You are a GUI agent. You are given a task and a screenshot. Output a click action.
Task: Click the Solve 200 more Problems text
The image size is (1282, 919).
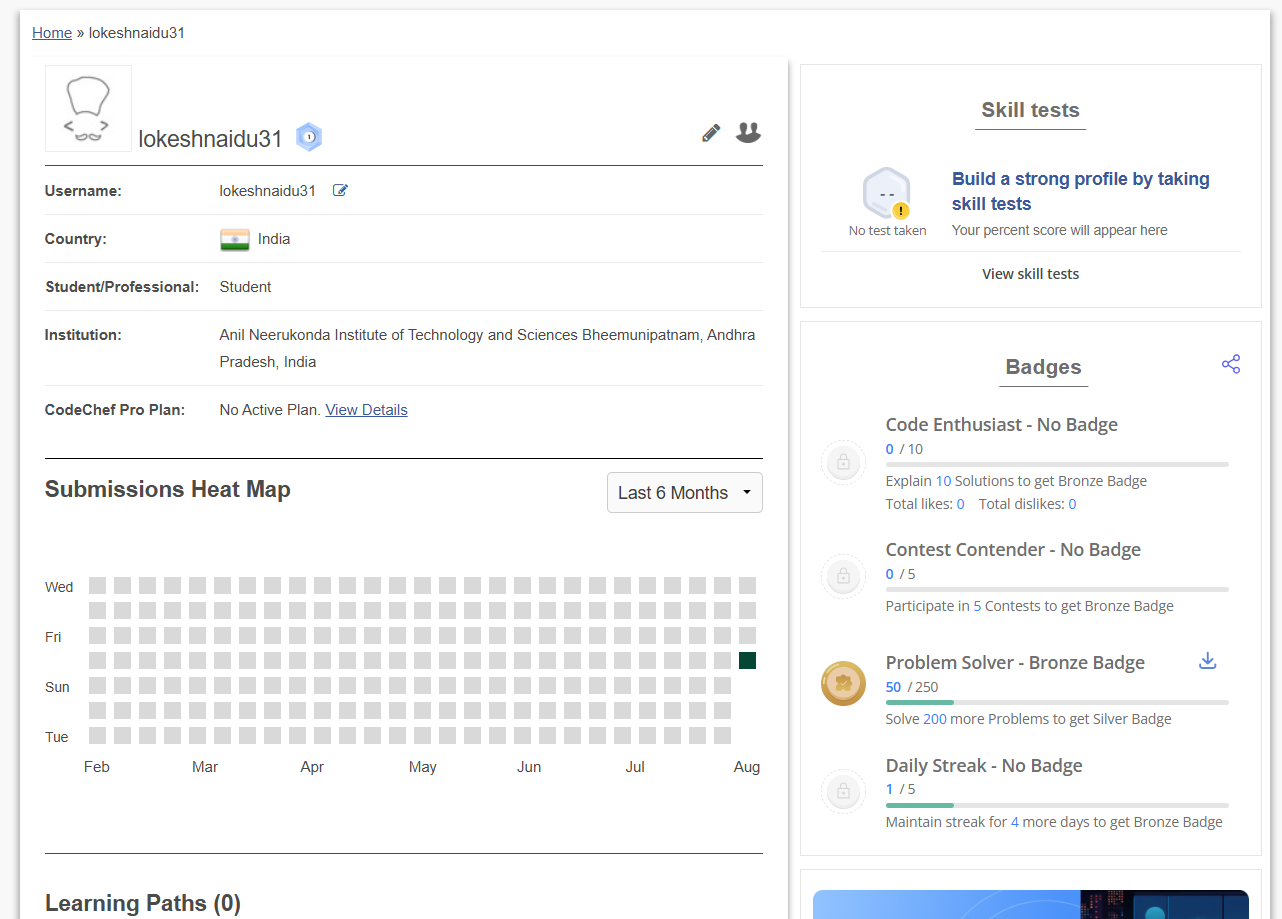(x=1028, y=719)
